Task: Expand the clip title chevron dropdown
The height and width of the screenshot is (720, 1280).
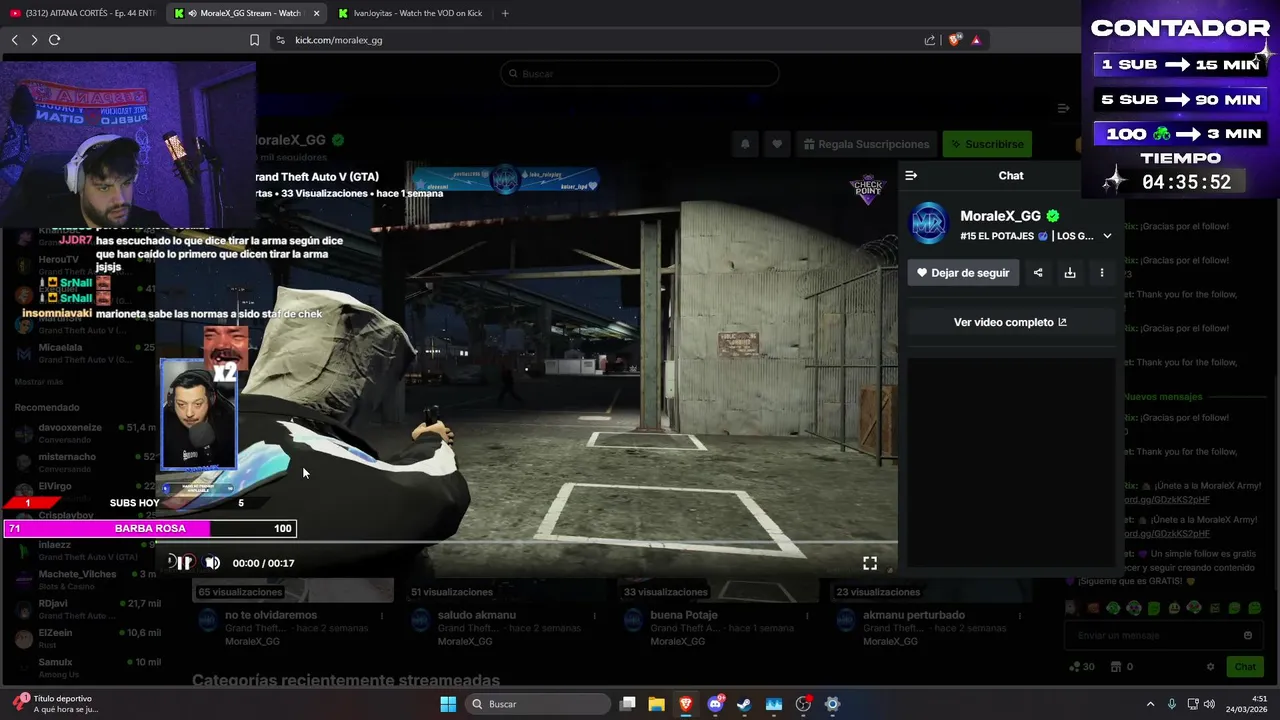Action: point(1107,236)
